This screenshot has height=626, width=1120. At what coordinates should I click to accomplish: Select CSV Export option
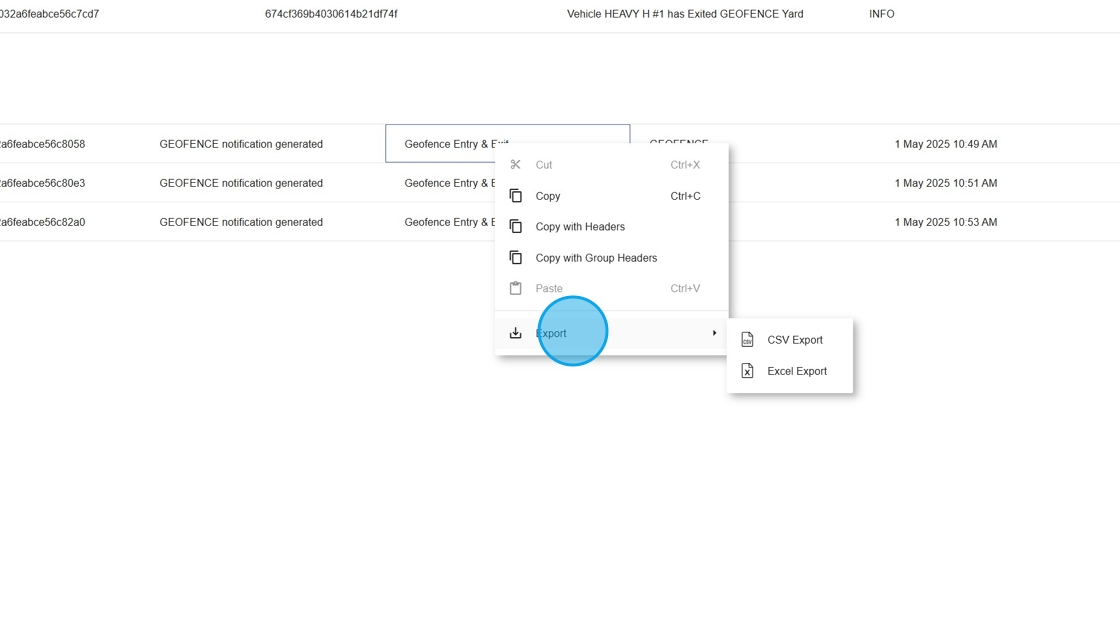point(794,340)
